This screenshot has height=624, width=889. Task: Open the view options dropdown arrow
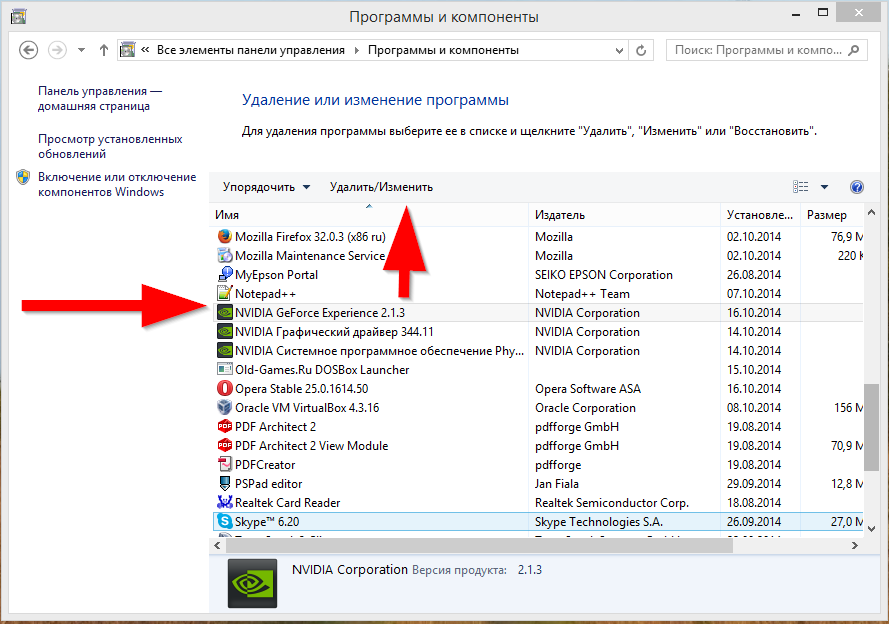[824, 187]
